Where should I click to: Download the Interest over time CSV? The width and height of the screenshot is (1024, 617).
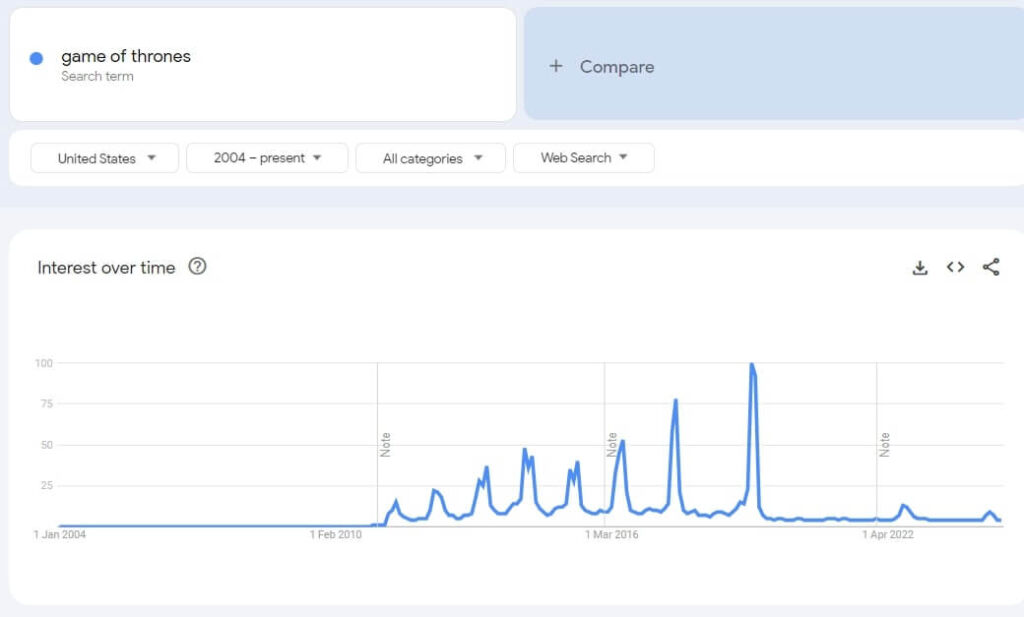[x=920, y=268]
